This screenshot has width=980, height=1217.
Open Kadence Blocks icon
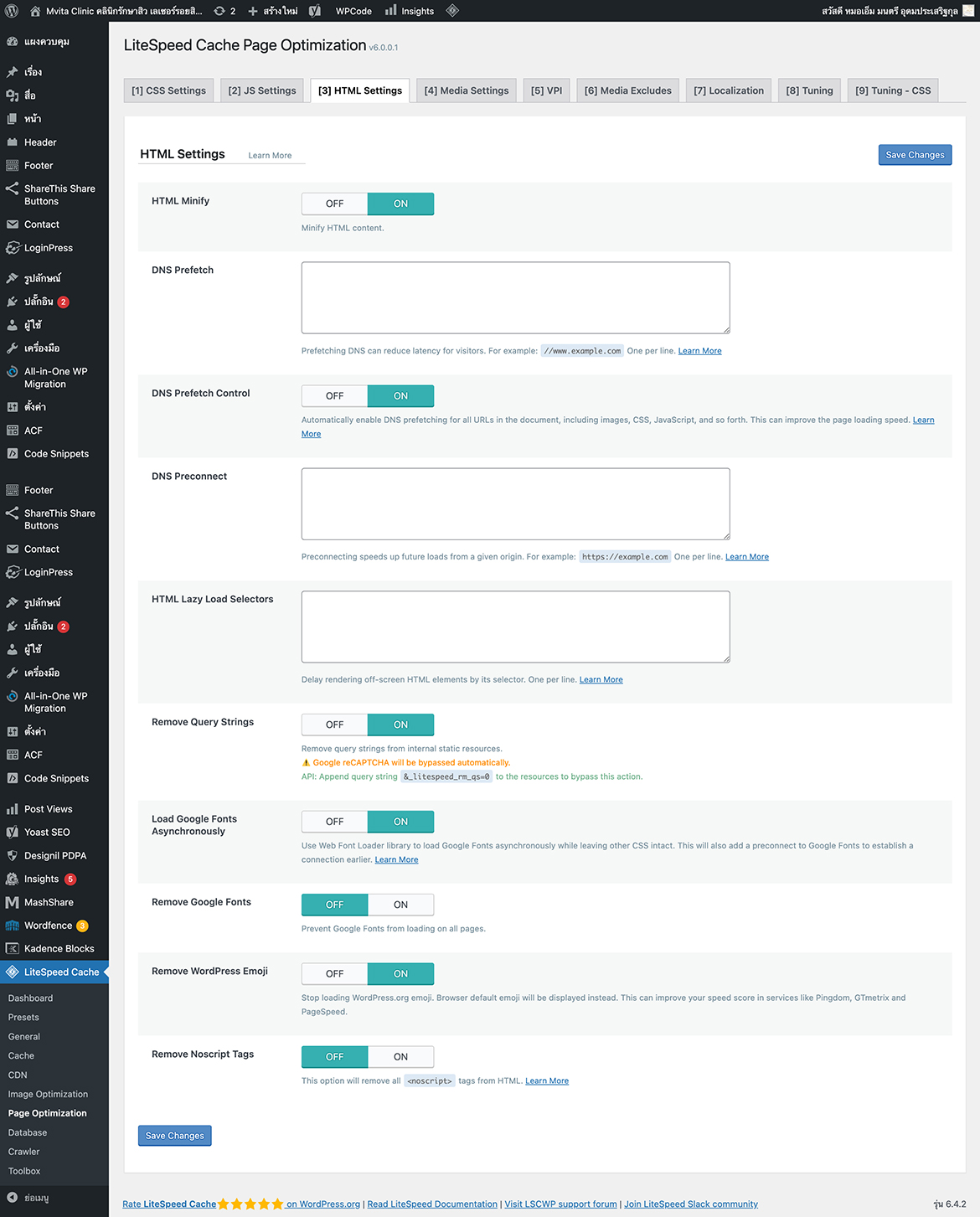tap(13, 949)
